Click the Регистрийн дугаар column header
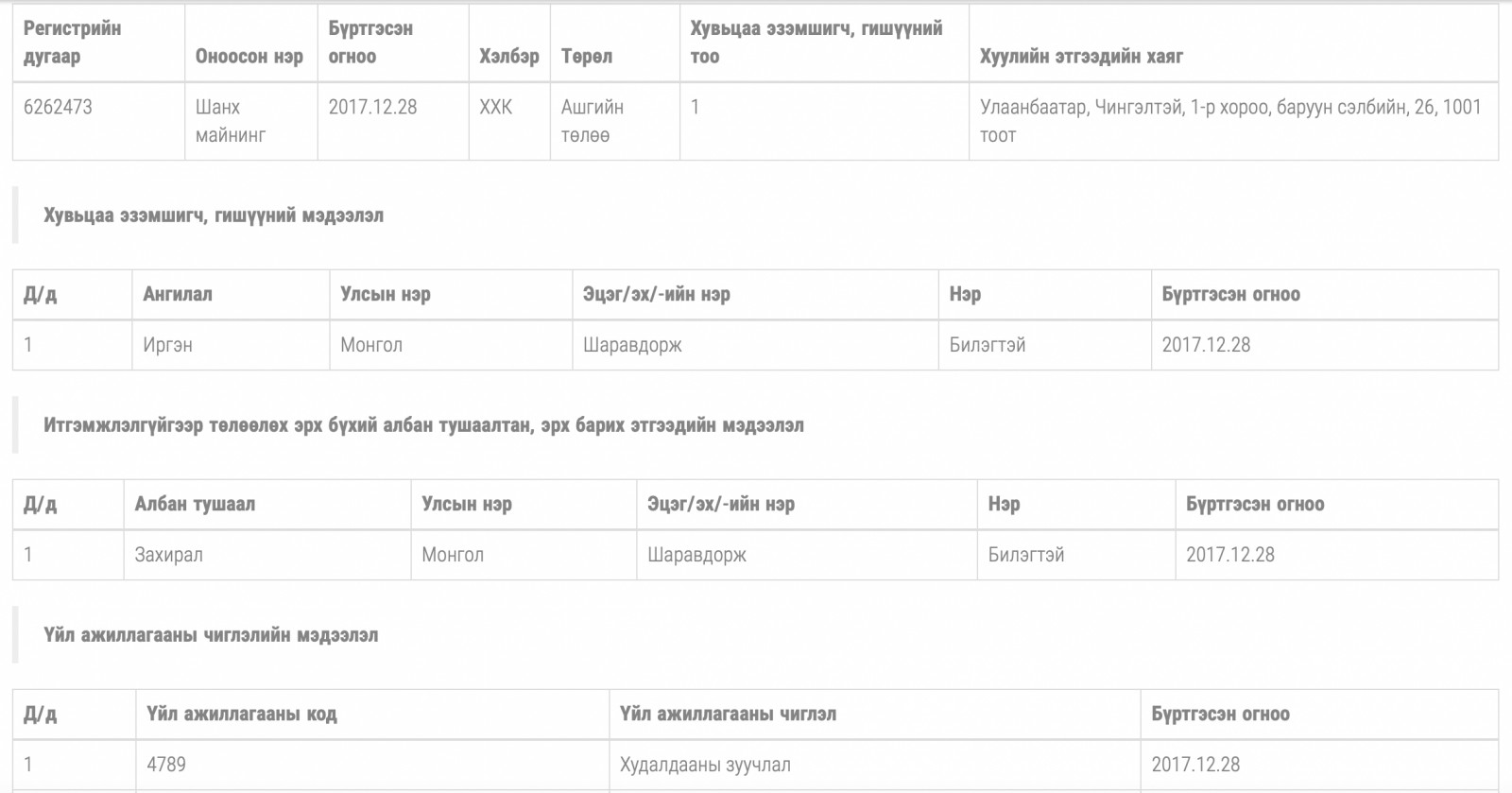The image size is (1512, 793). pos(72,43)
